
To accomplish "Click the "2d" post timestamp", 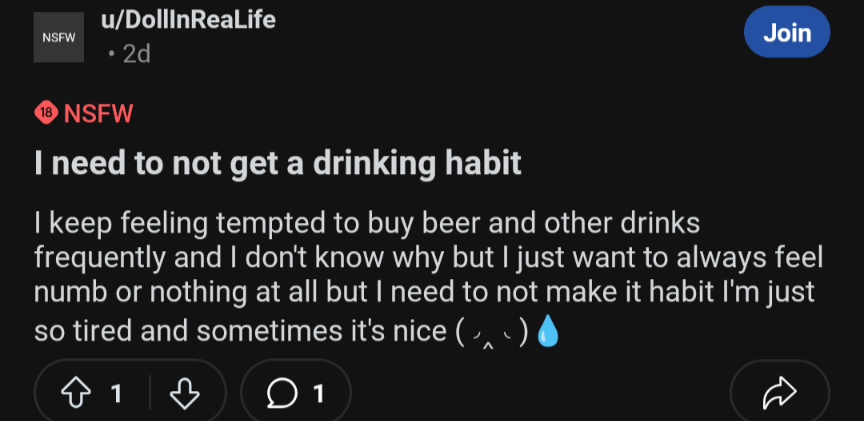I will [135, 54].
